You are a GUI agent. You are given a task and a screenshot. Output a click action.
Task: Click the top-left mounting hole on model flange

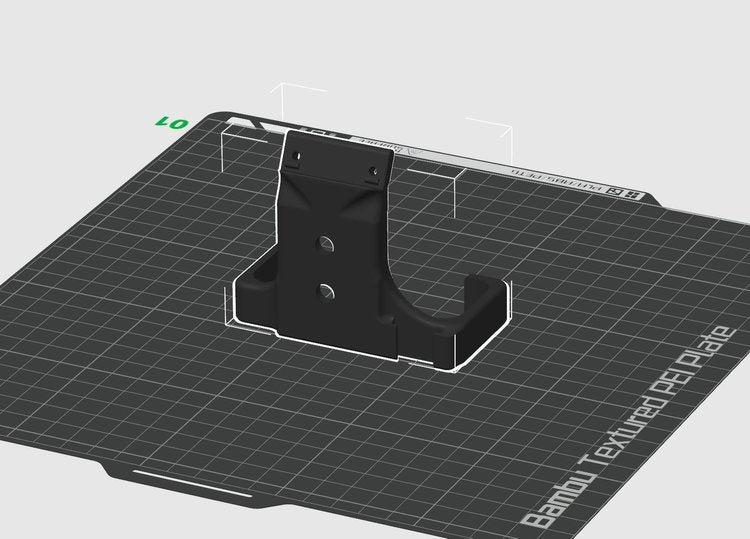coord(295,156)
